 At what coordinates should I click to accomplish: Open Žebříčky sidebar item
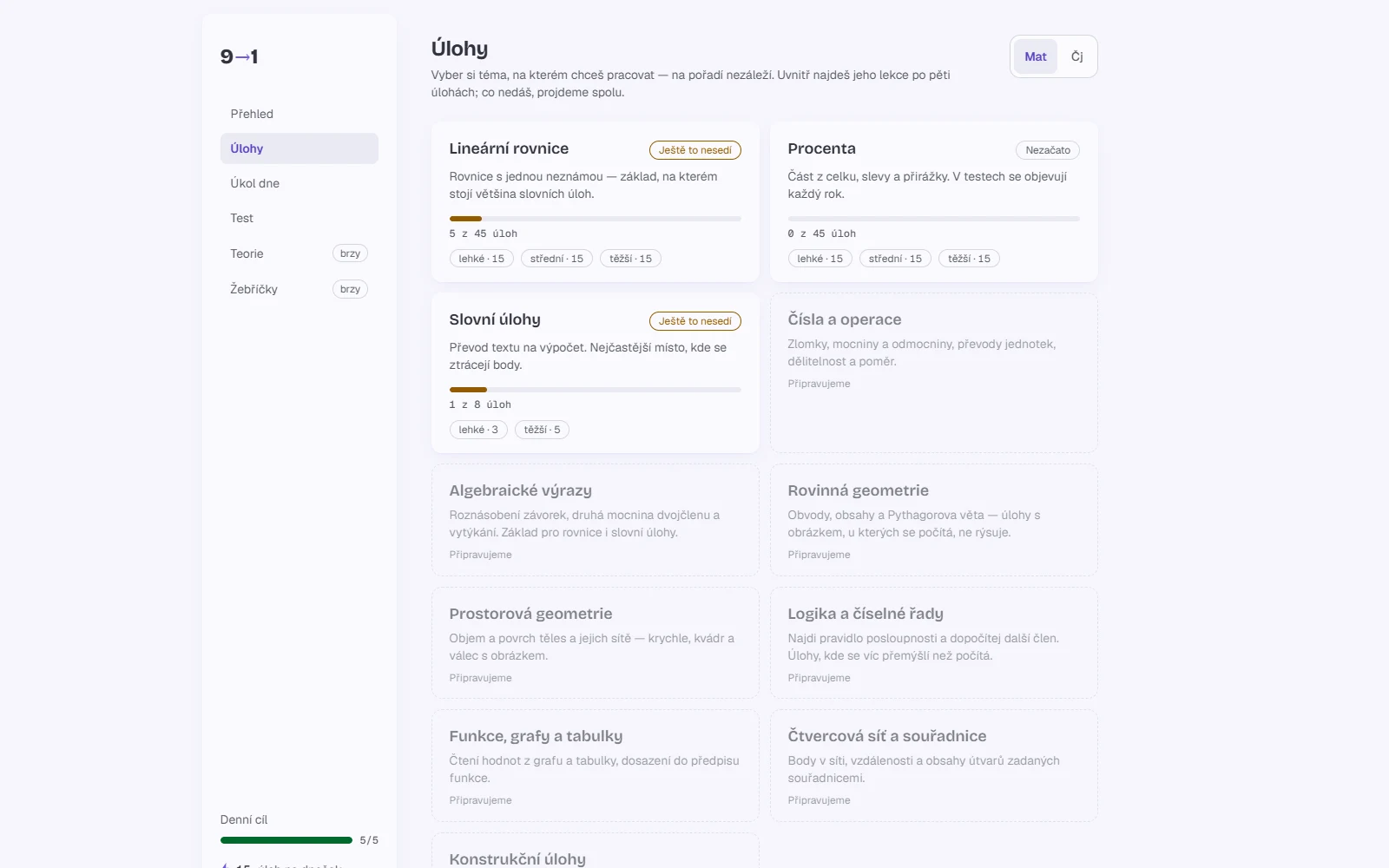tap(300, 289)
